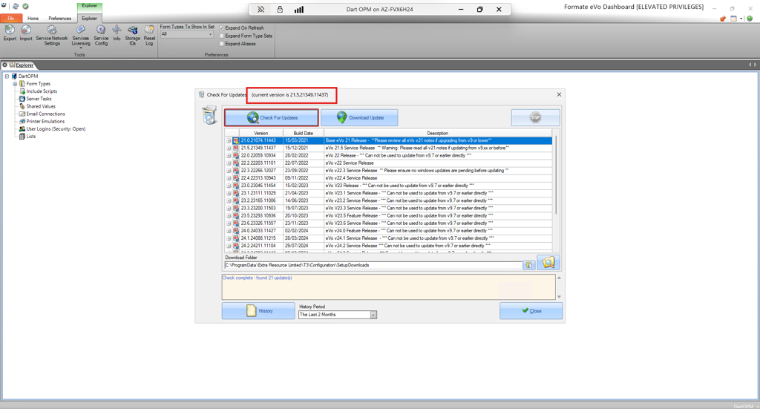Viewport: 760px width, 409px height.
Task: Open the File menu tab
Action: (11, 18)
